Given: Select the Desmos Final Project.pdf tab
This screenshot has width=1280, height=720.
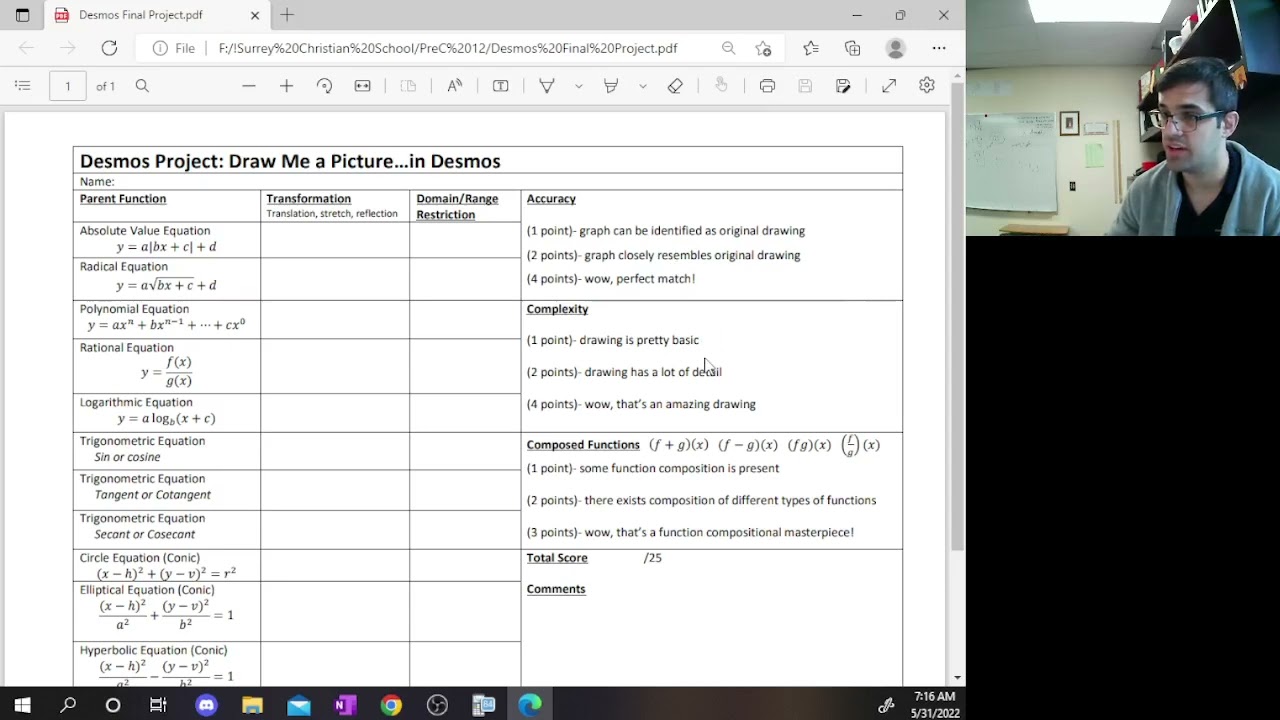Looking at the screenshot, I should click(155, 15).
